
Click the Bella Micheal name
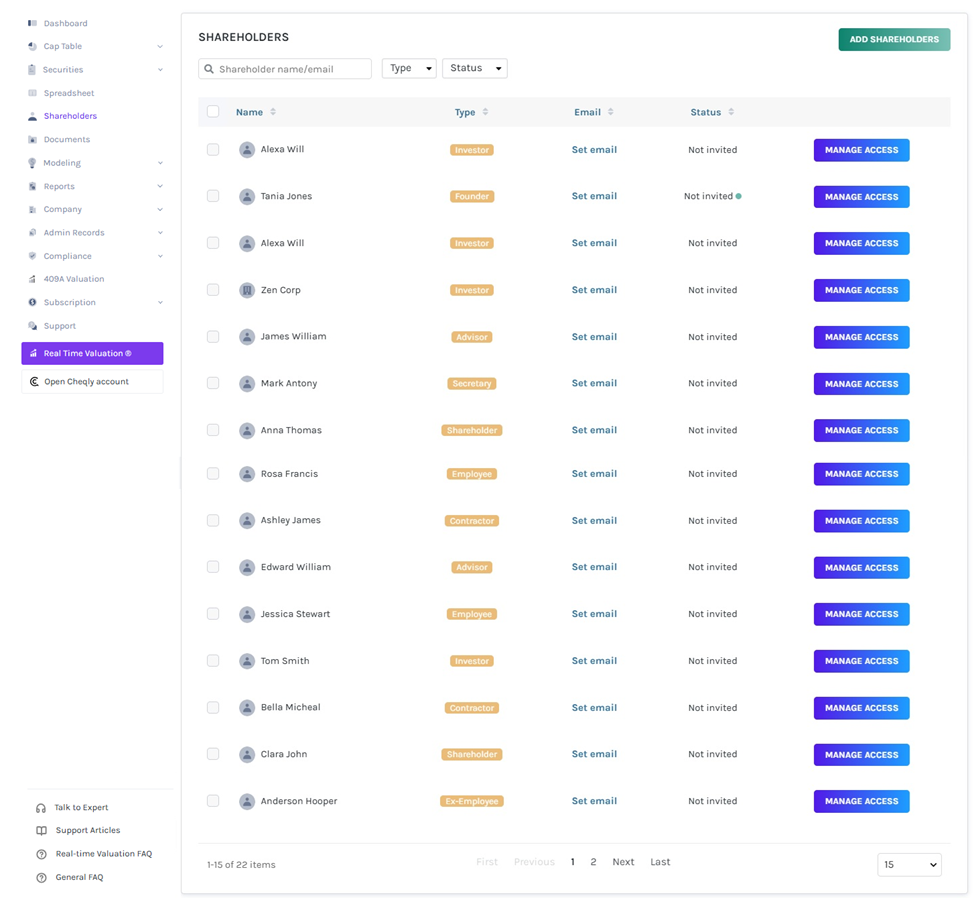tap(291, 707)
